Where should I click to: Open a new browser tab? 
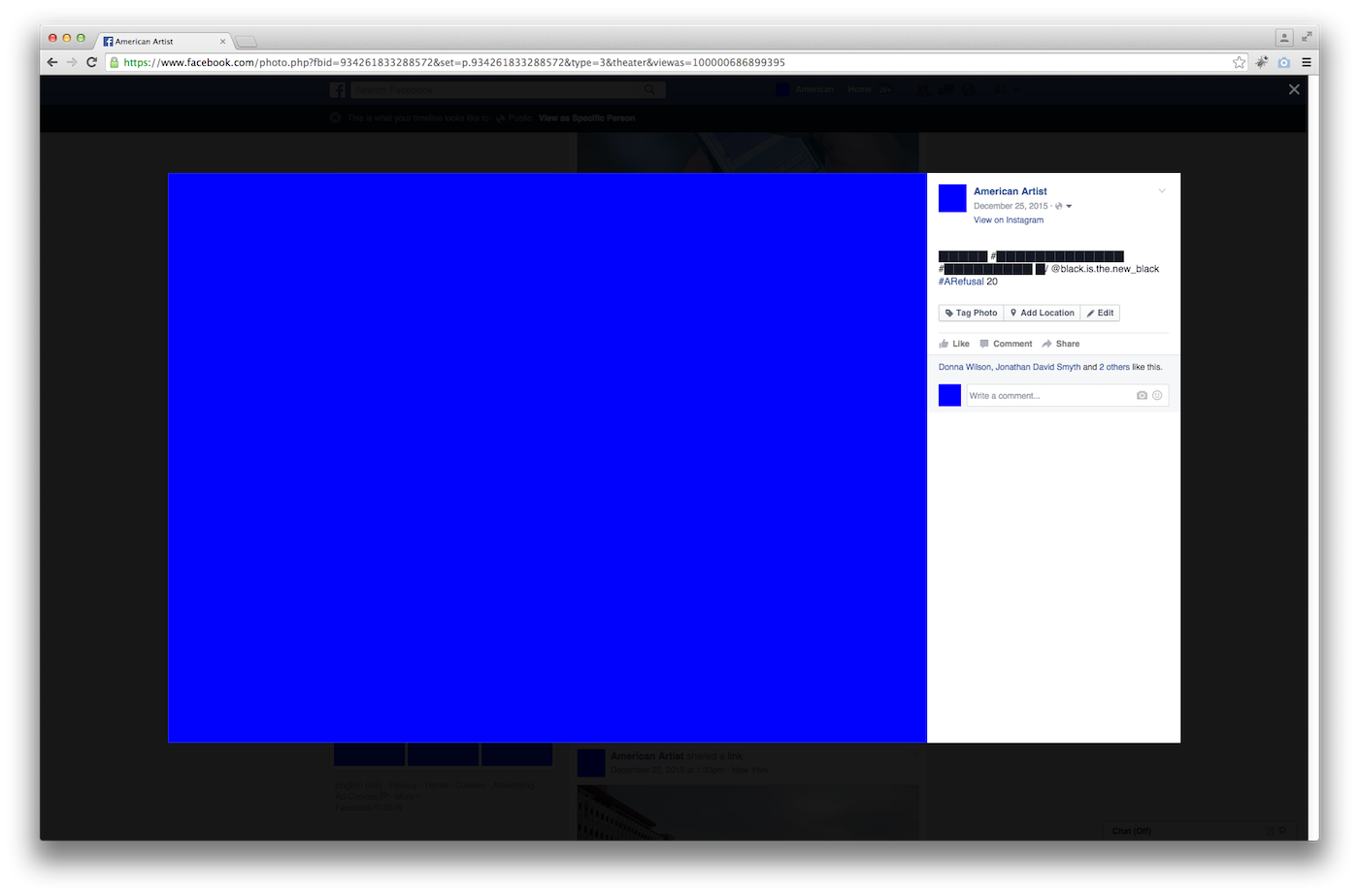click(x=247, y=42)
